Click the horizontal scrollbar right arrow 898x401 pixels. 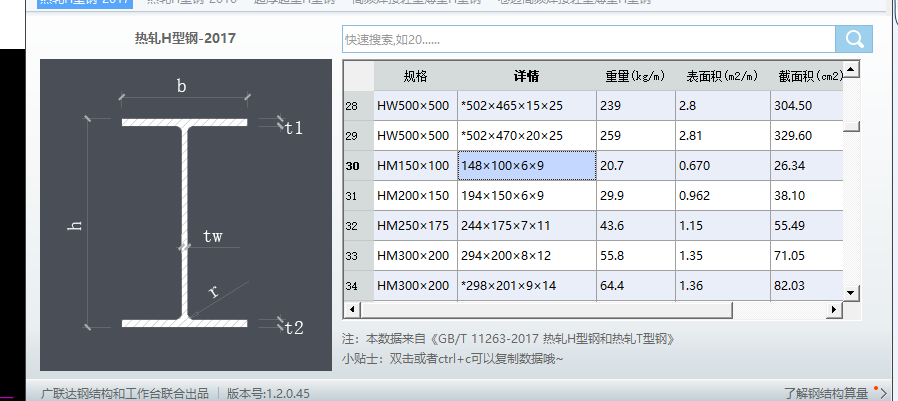tap(834, 310)
